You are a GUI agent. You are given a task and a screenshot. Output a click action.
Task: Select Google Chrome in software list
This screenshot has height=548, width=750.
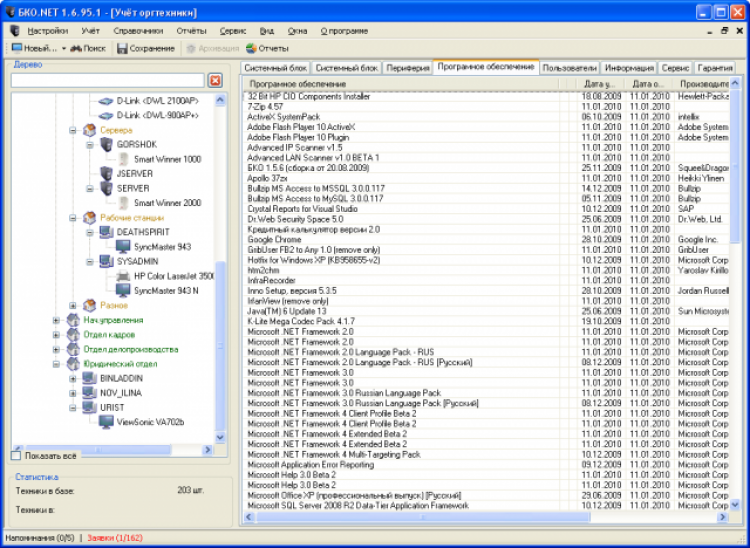tap(486, 240)
